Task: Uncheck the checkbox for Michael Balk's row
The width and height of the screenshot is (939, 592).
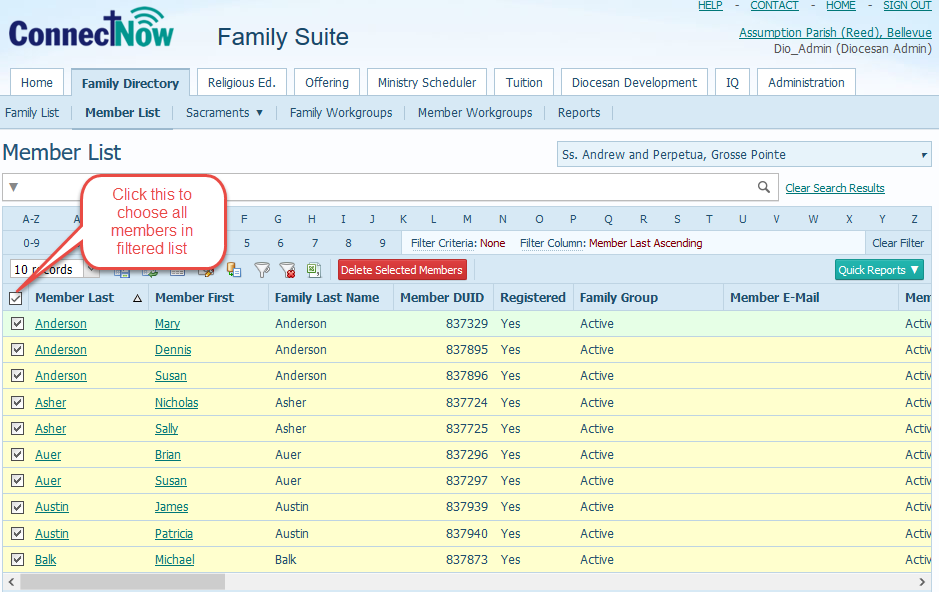Action: [17, 560]
